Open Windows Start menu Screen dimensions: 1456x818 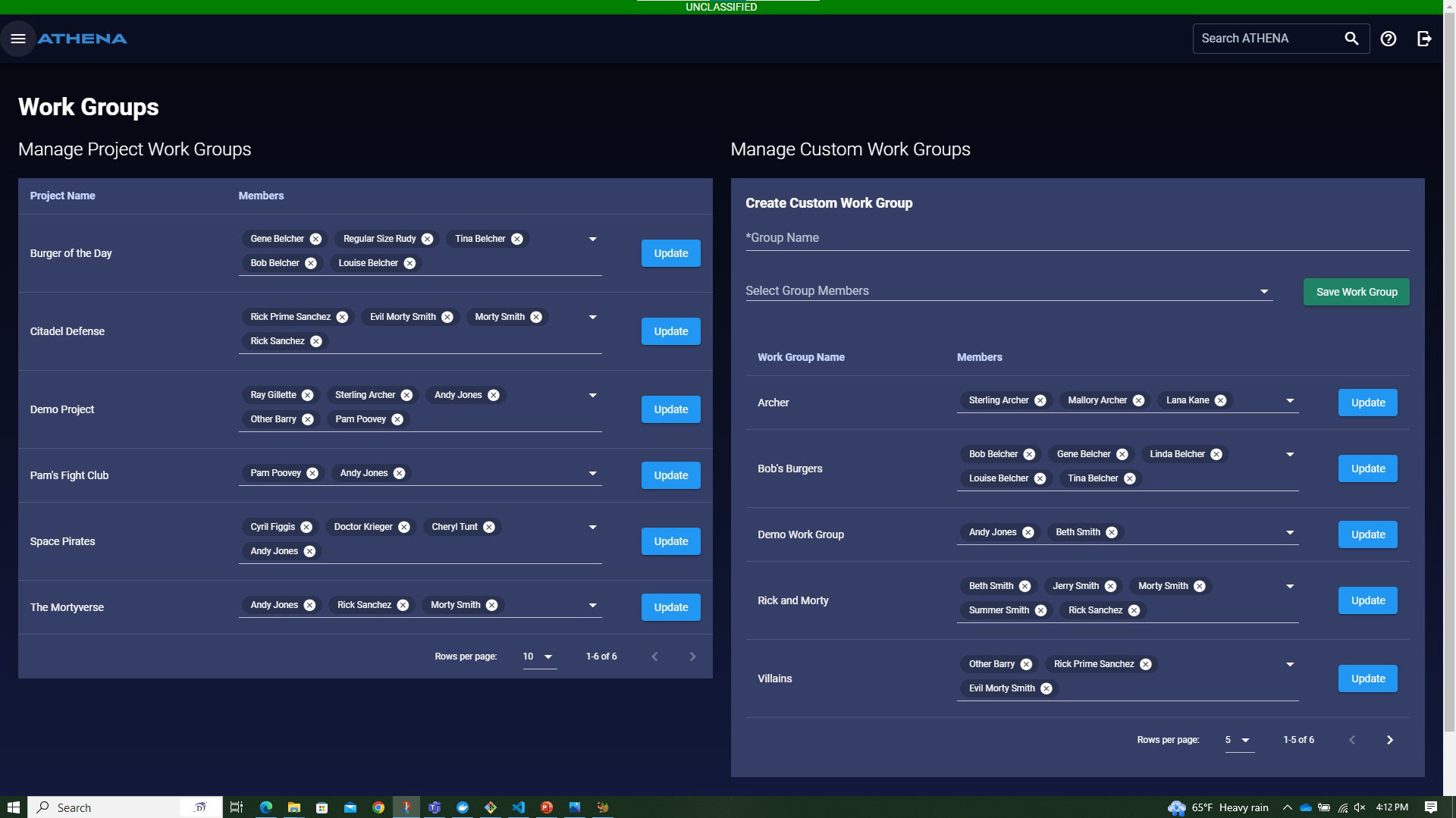pyautogui.click(x=13, y=807)
